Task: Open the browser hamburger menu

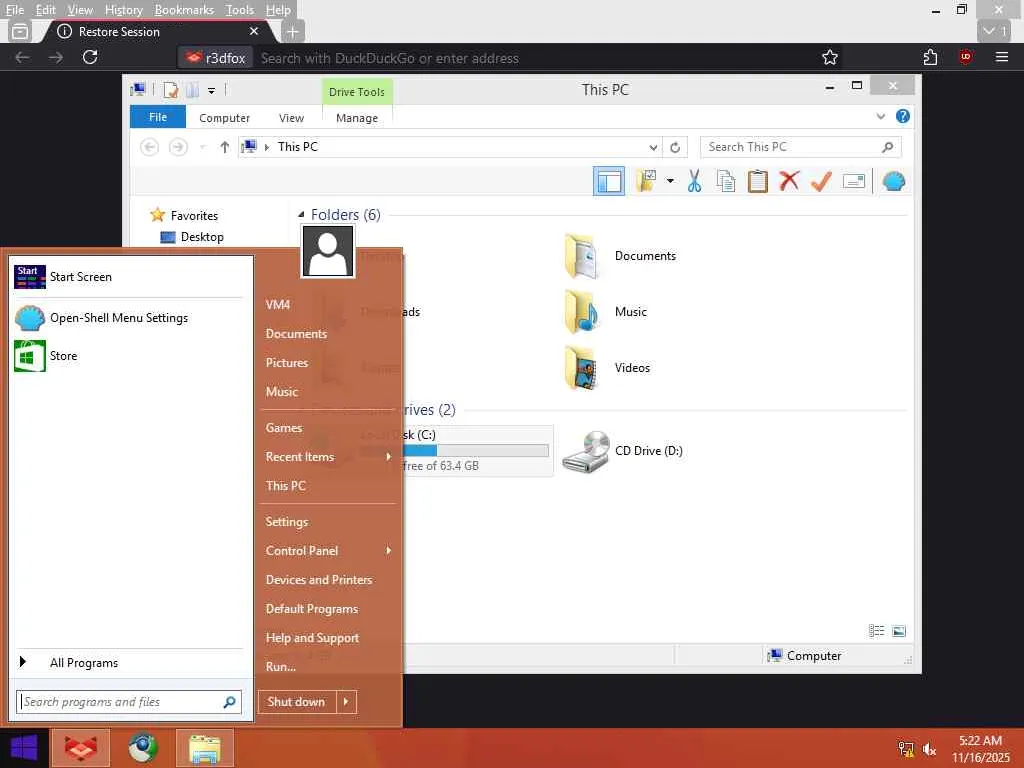Action: pos(1002,57)
